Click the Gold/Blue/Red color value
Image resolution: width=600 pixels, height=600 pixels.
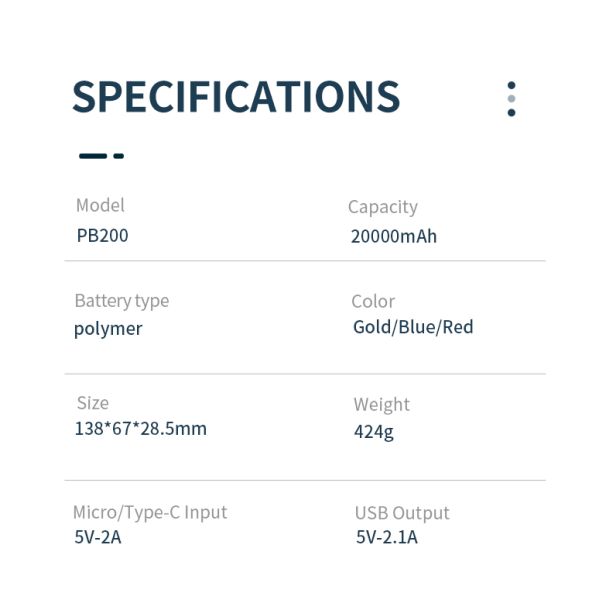click(413, 327)
